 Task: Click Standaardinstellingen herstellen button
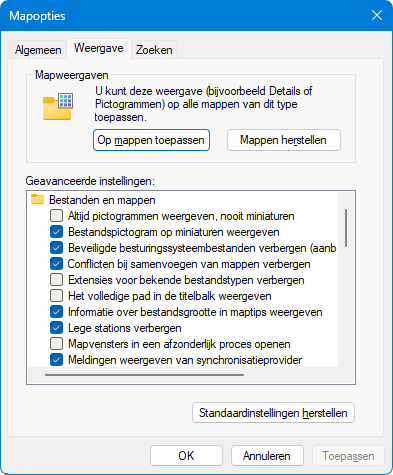(273, 413)
